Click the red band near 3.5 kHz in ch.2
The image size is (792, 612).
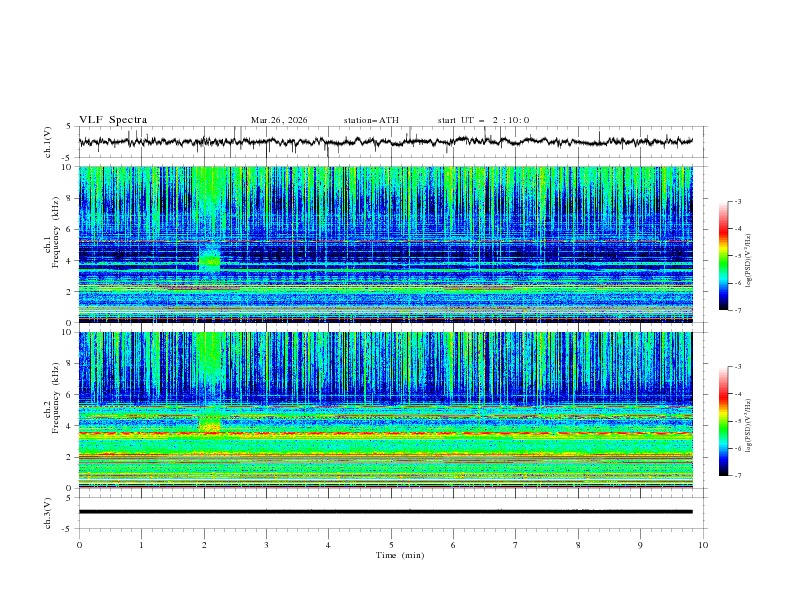385,433
